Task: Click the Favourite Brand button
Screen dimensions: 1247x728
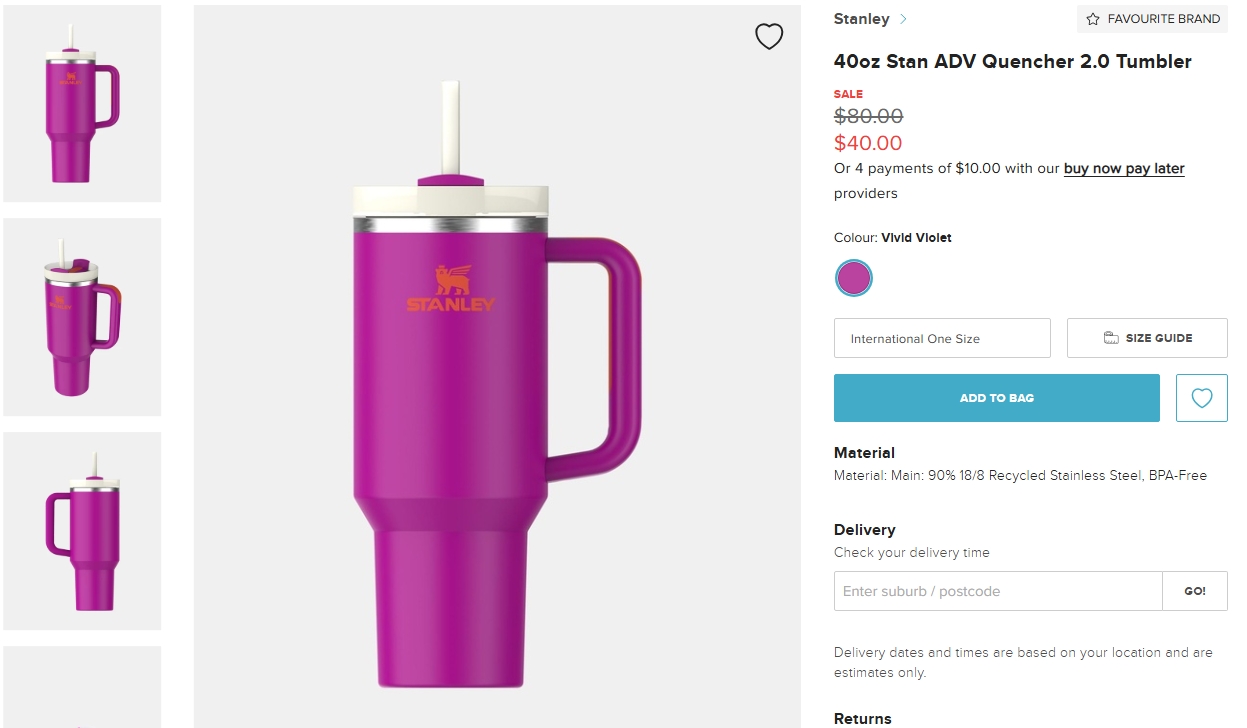Action: [x=1152, y=19]
